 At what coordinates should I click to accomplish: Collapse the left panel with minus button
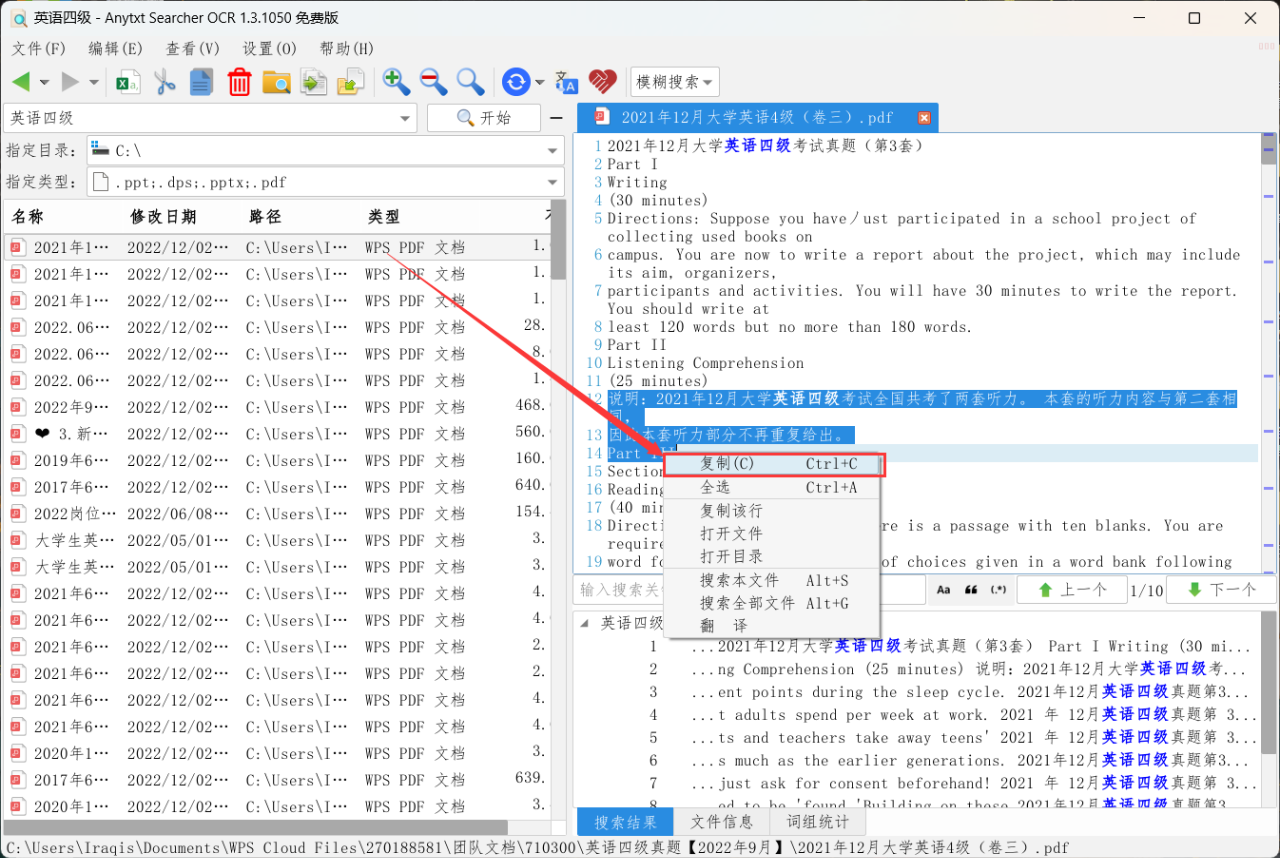557,118
